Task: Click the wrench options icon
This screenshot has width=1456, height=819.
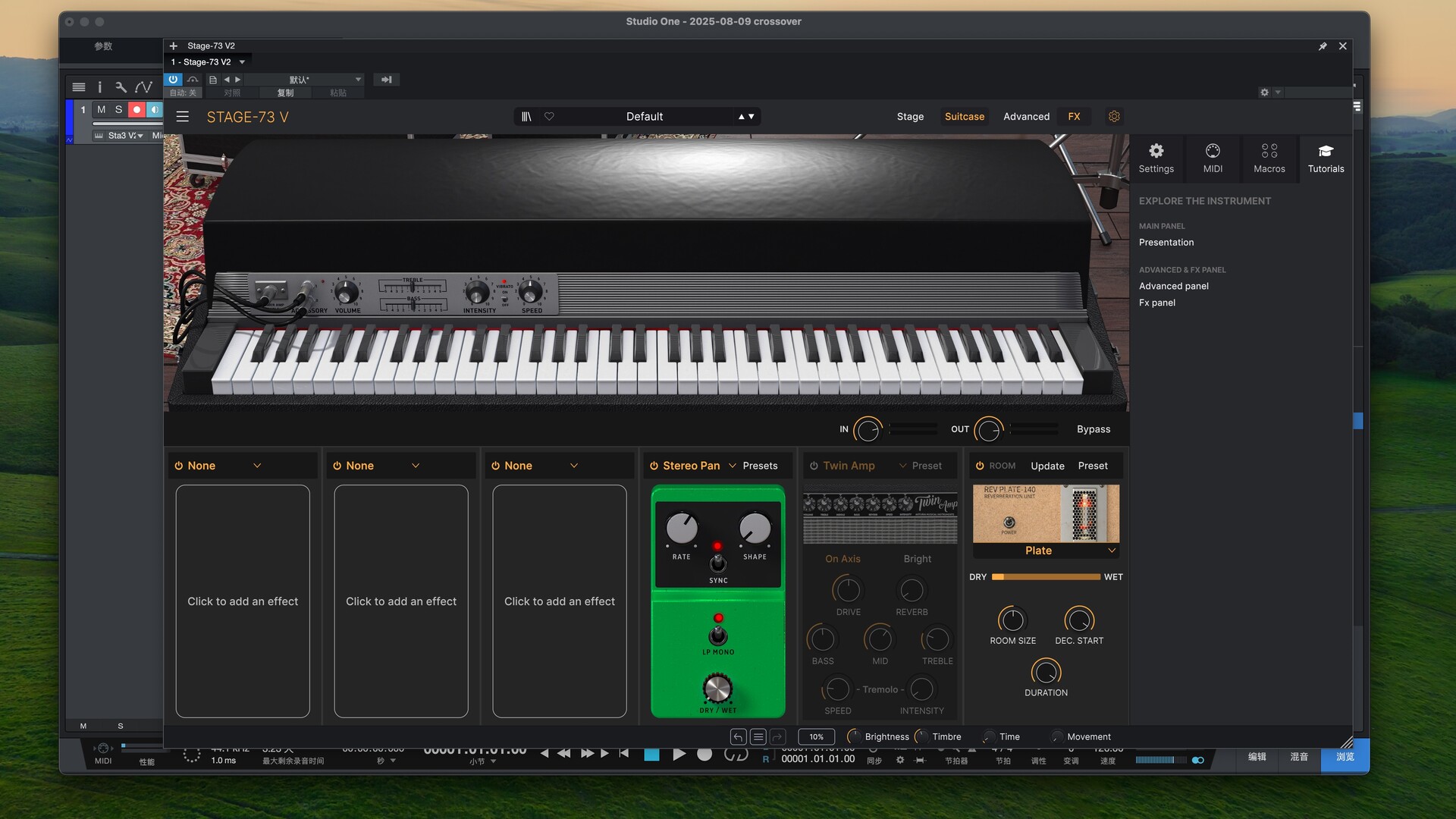Action: point(121,87)
